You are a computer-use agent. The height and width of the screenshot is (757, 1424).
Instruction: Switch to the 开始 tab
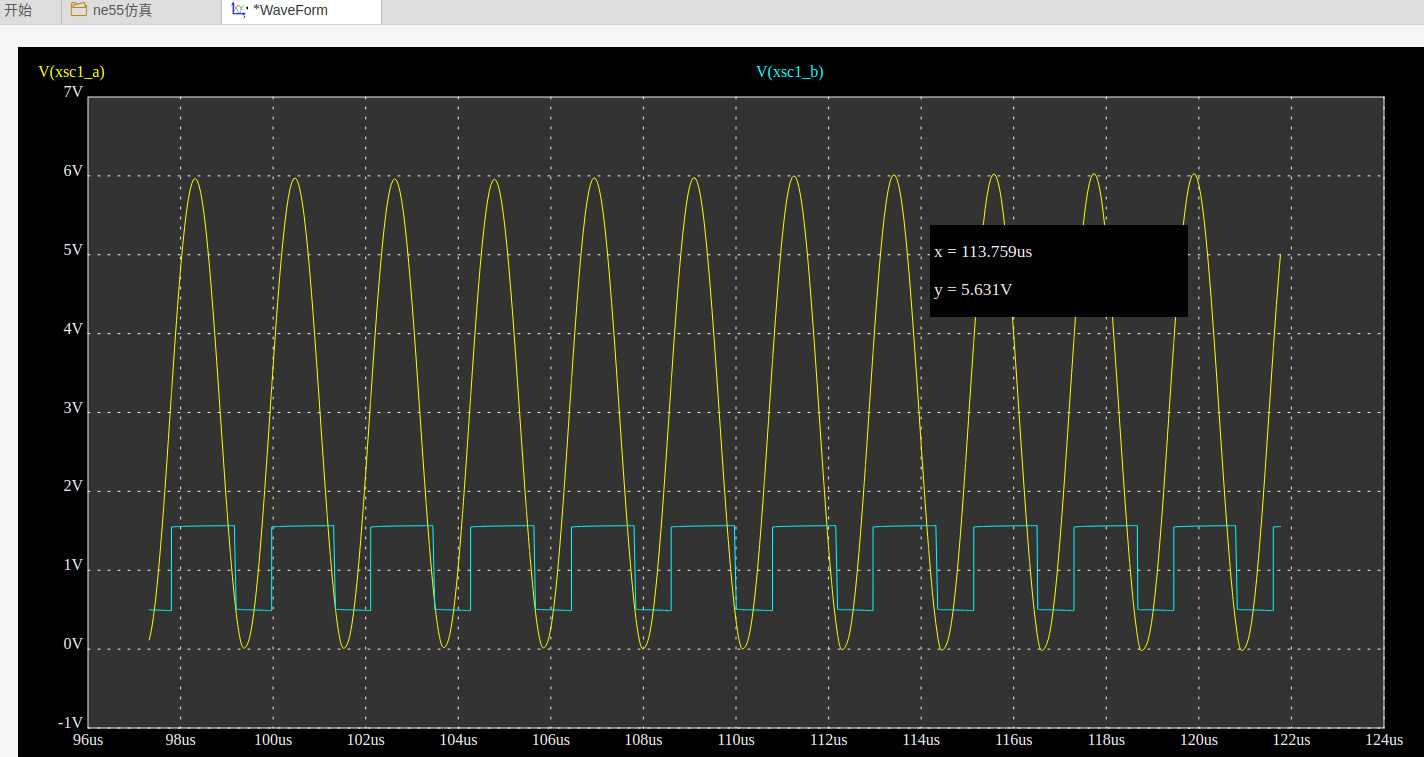[x=18, y=11]
